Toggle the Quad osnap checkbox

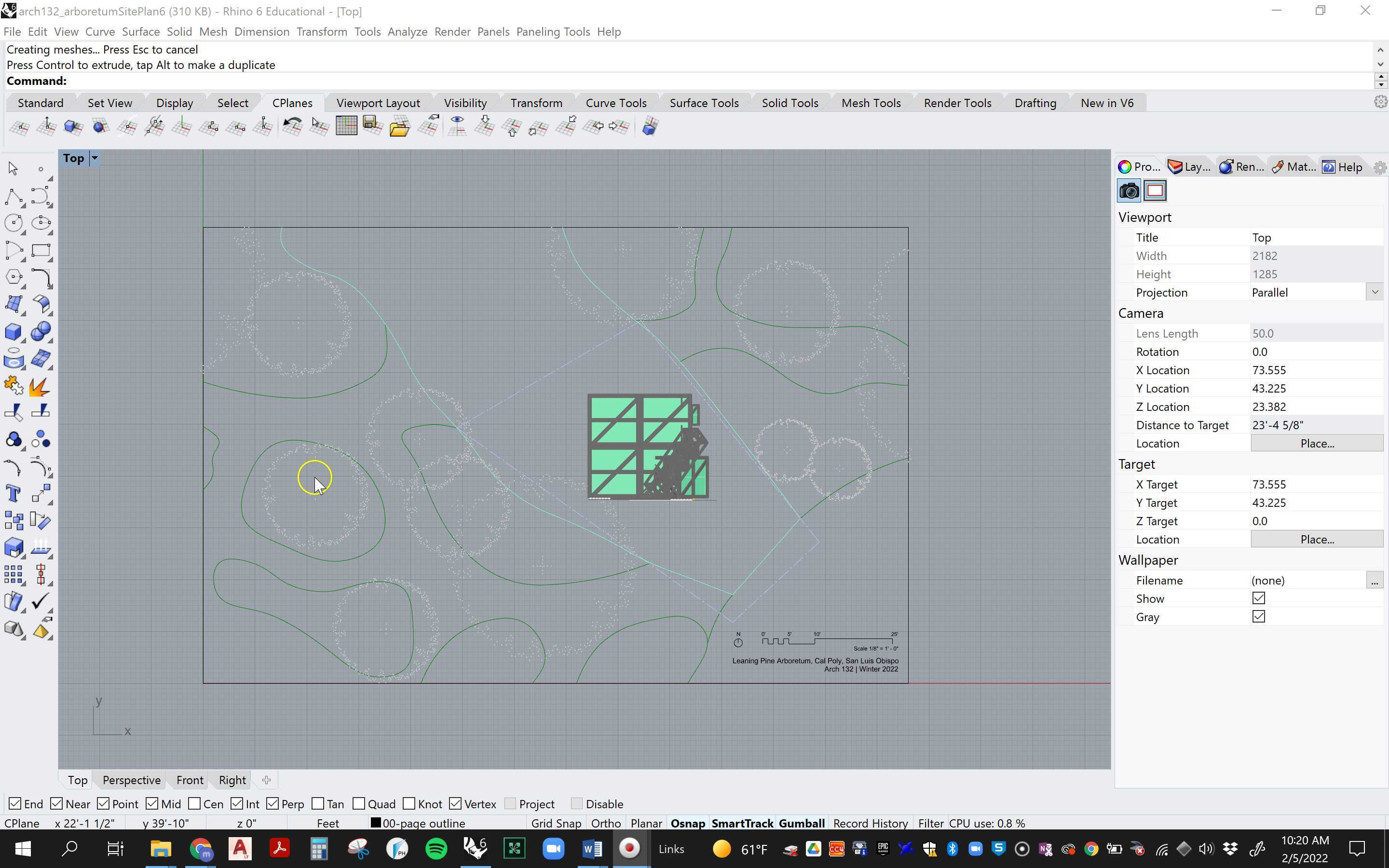(359, 804)
